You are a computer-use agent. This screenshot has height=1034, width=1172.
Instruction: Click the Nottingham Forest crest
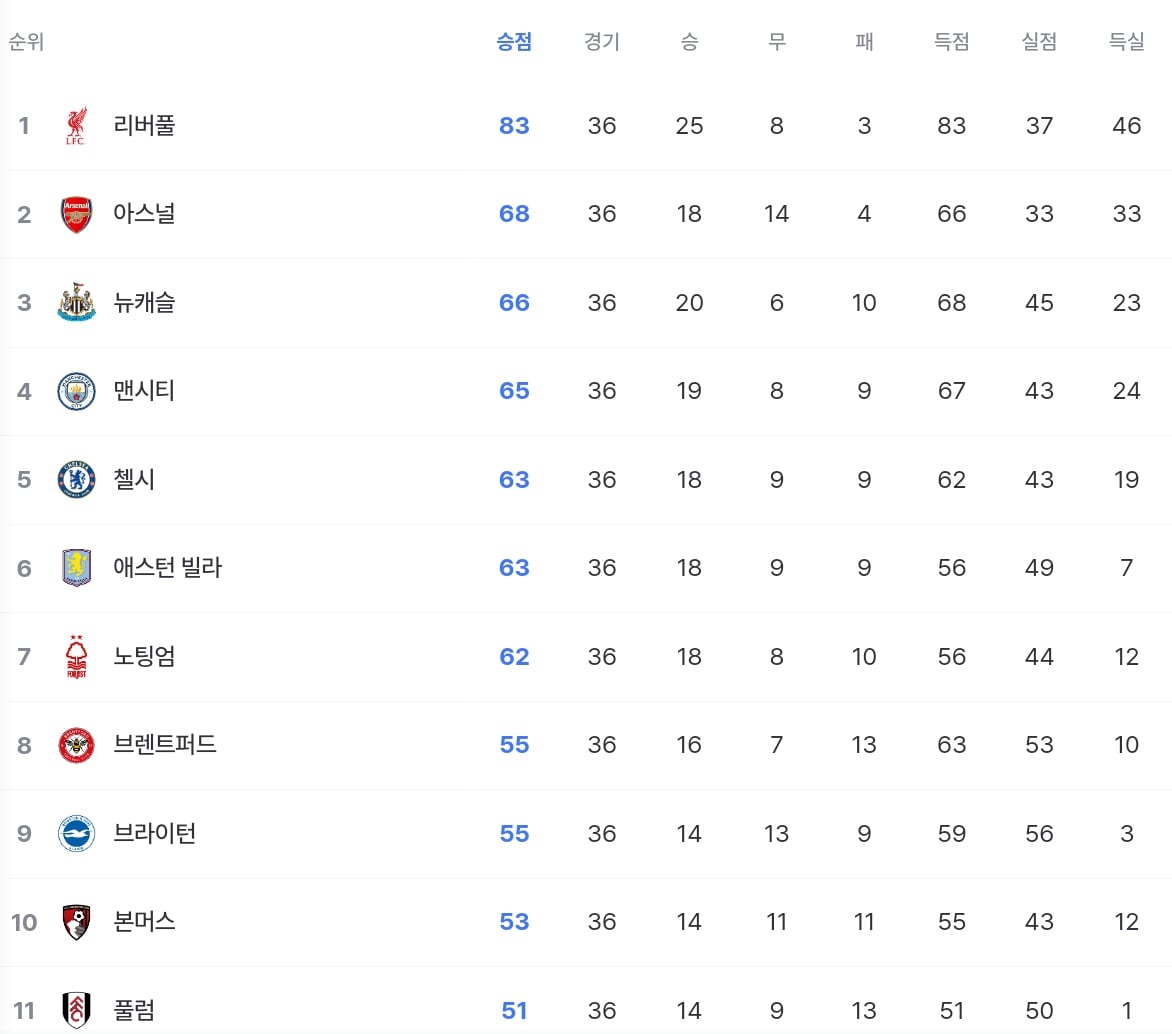coord(76,656)
